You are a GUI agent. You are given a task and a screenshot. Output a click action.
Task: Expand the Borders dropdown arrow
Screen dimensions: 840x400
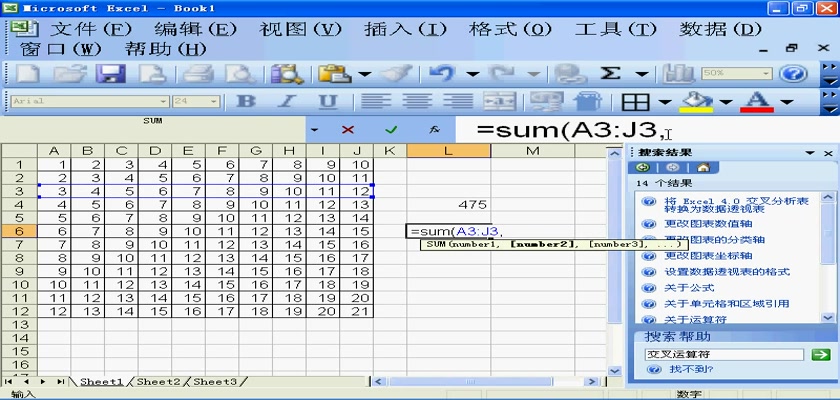coord(664,102)
